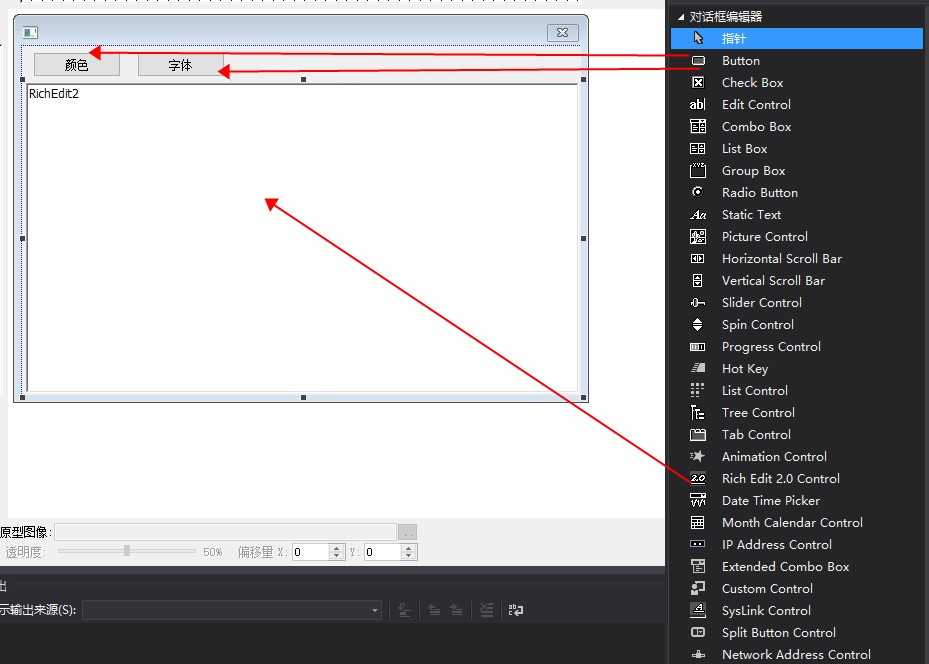Pick the Button control icon
Screen dimensions: 929x664
click(698, 60)
